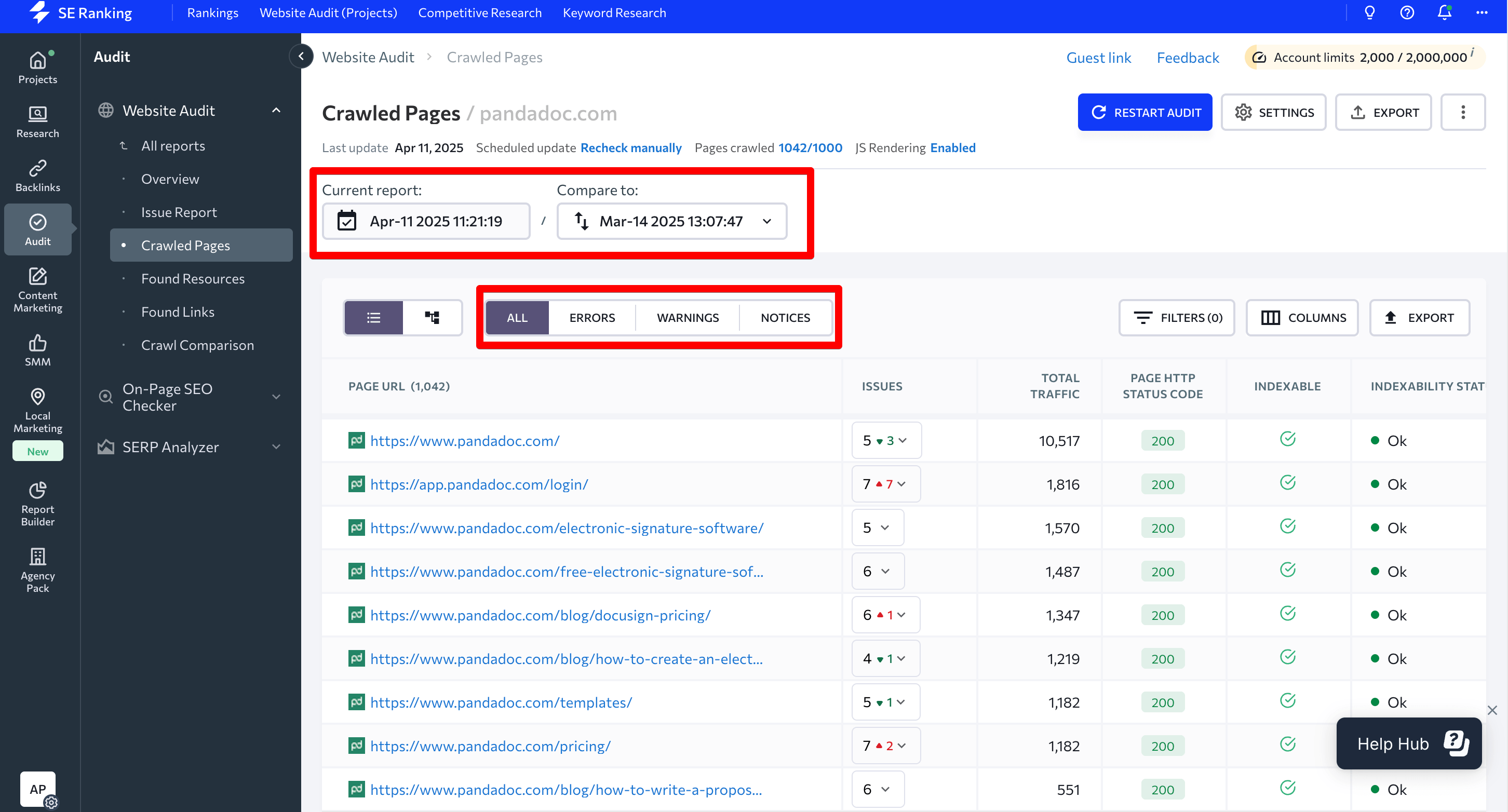Click Website Audit breadcrumb
The image size is (1508, 812).
[368, 57]
